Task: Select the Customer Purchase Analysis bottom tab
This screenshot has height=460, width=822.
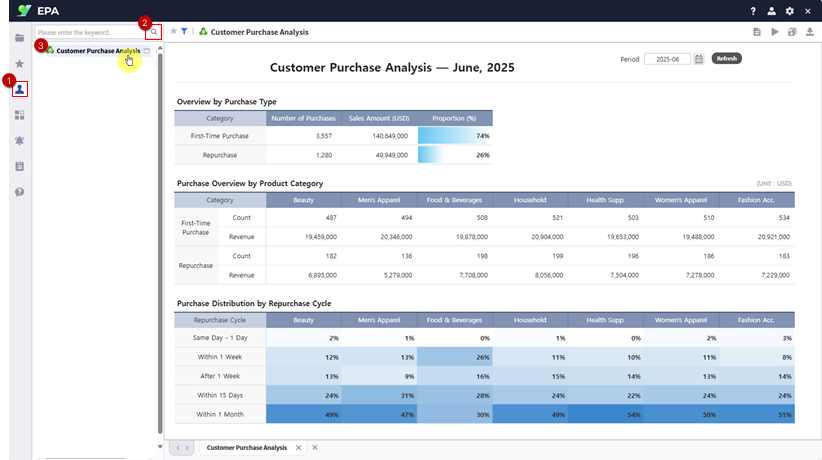Action: point(246,448)
